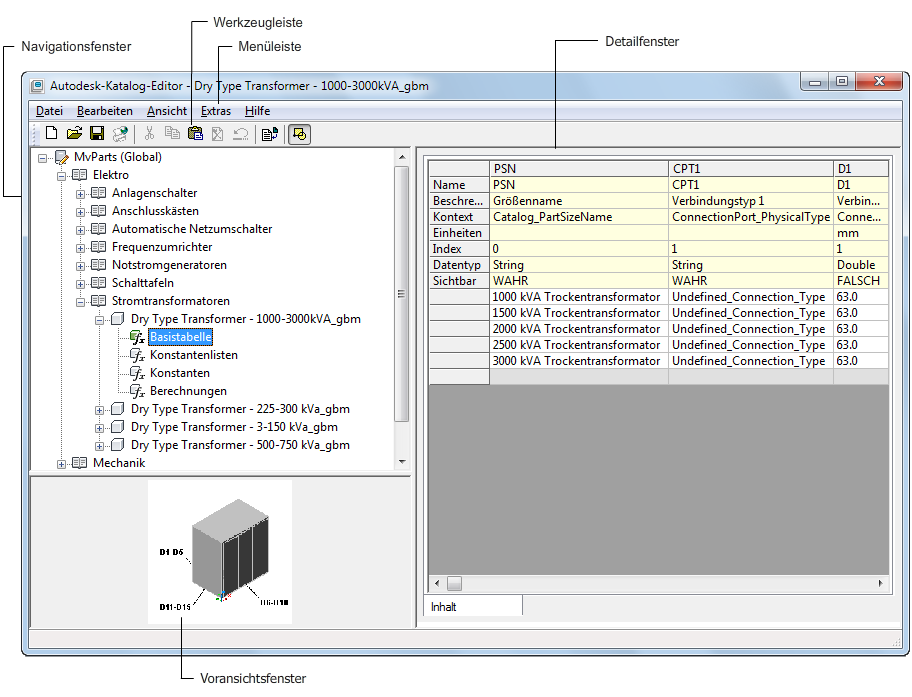
Task: Click the Sichtbar row header
Action: 459,281
